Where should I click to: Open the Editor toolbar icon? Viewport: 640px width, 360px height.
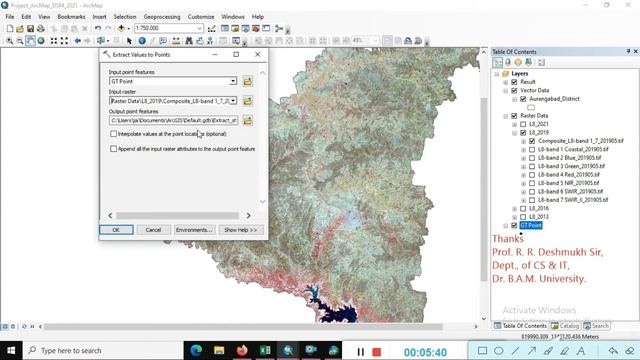click(211, 29)
